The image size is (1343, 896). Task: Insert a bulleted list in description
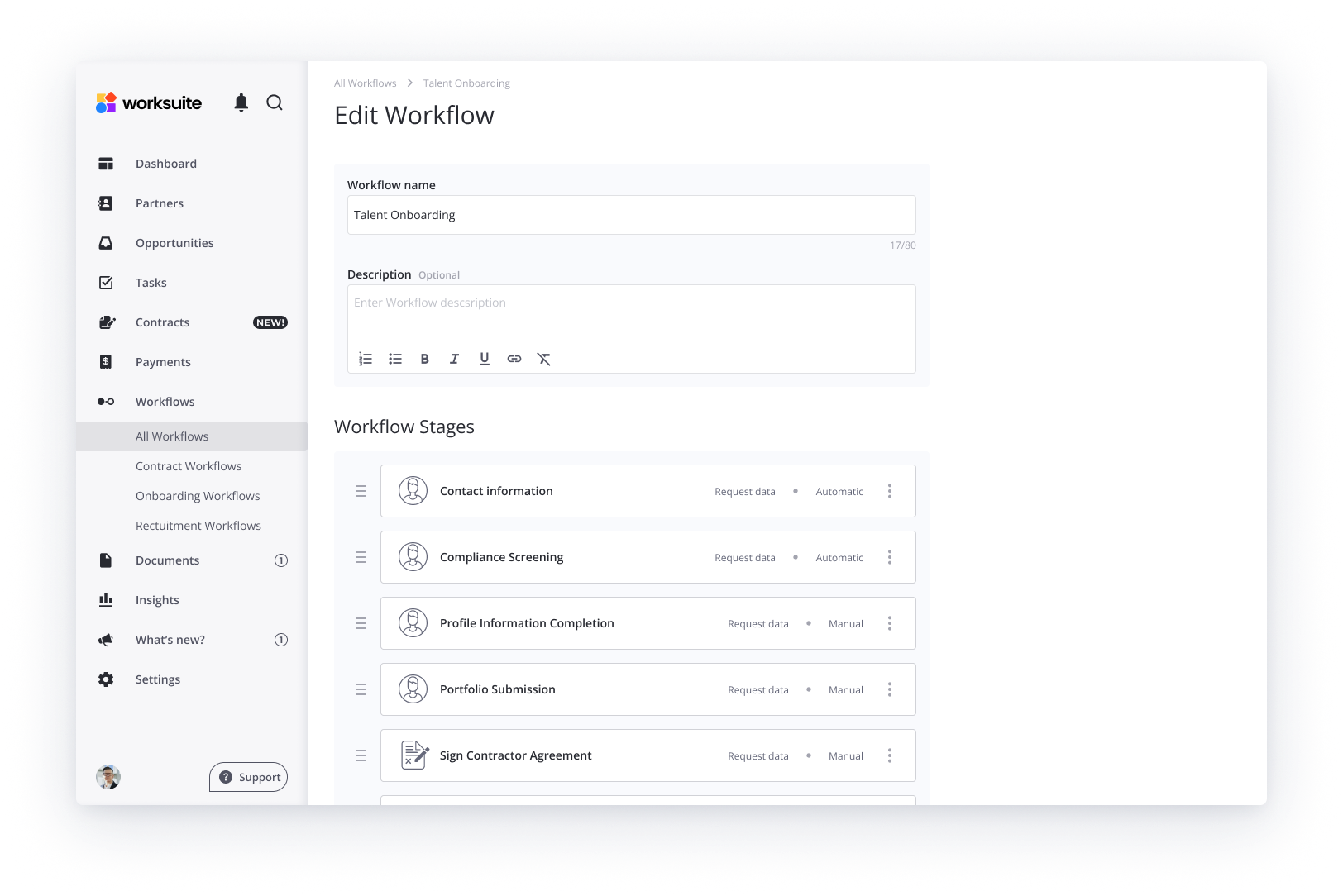[395, 359]
